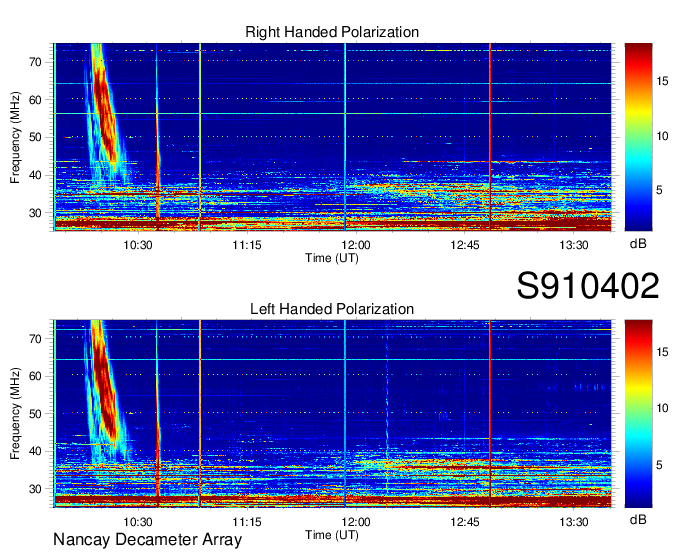Click the 13:30 tick label on bottom plot
Viewport: 680px width, 552px height.
pyautogui.click(x=573, y=522)
